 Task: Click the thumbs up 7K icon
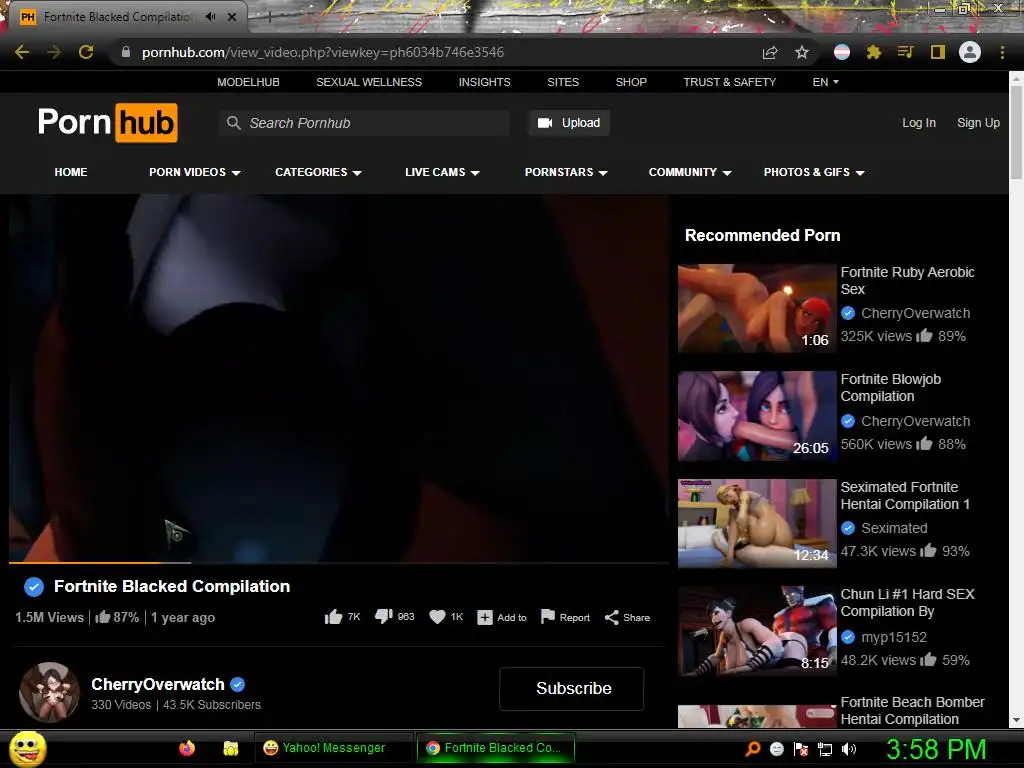tap(333, 617)
